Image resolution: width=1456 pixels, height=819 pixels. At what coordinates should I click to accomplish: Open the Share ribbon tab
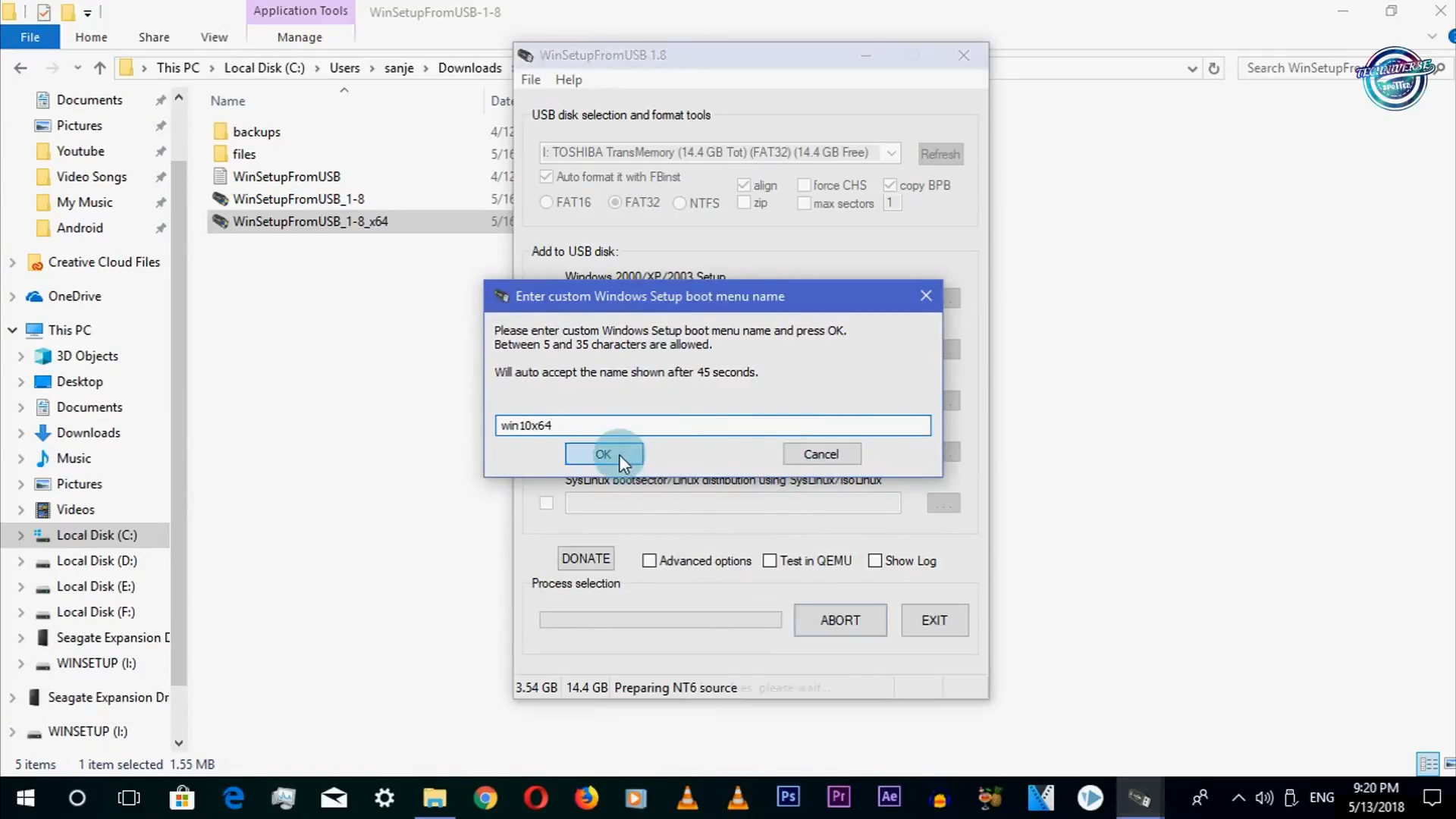coord(154,37)
